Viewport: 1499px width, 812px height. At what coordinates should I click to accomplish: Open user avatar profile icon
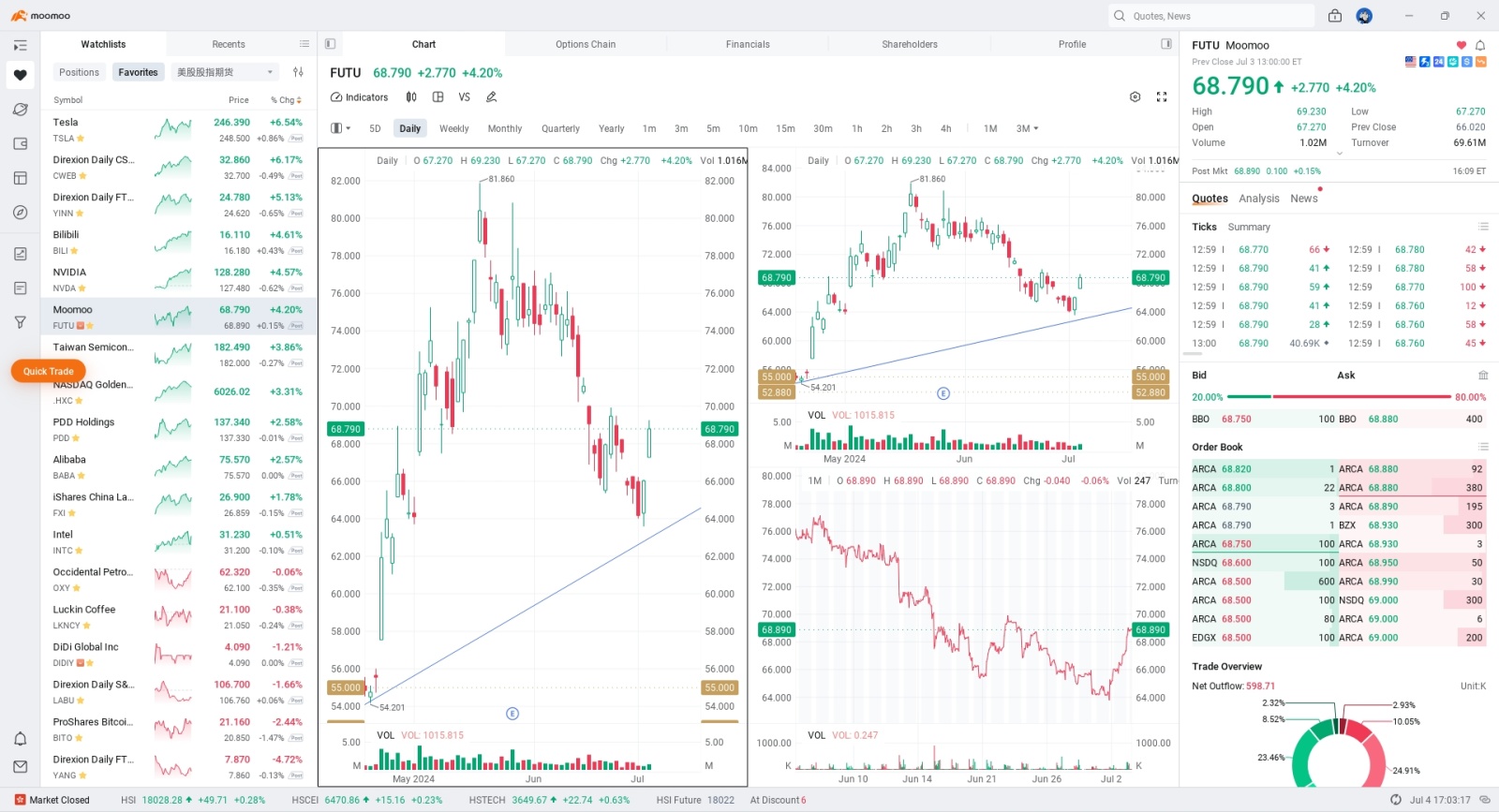point(1364,16)
